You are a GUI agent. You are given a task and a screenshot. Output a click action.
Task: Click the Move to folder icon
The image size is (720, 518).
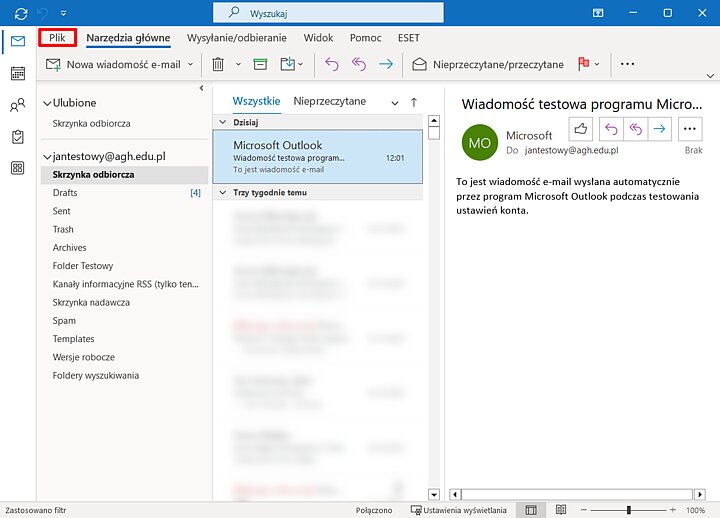pos(288,64)
